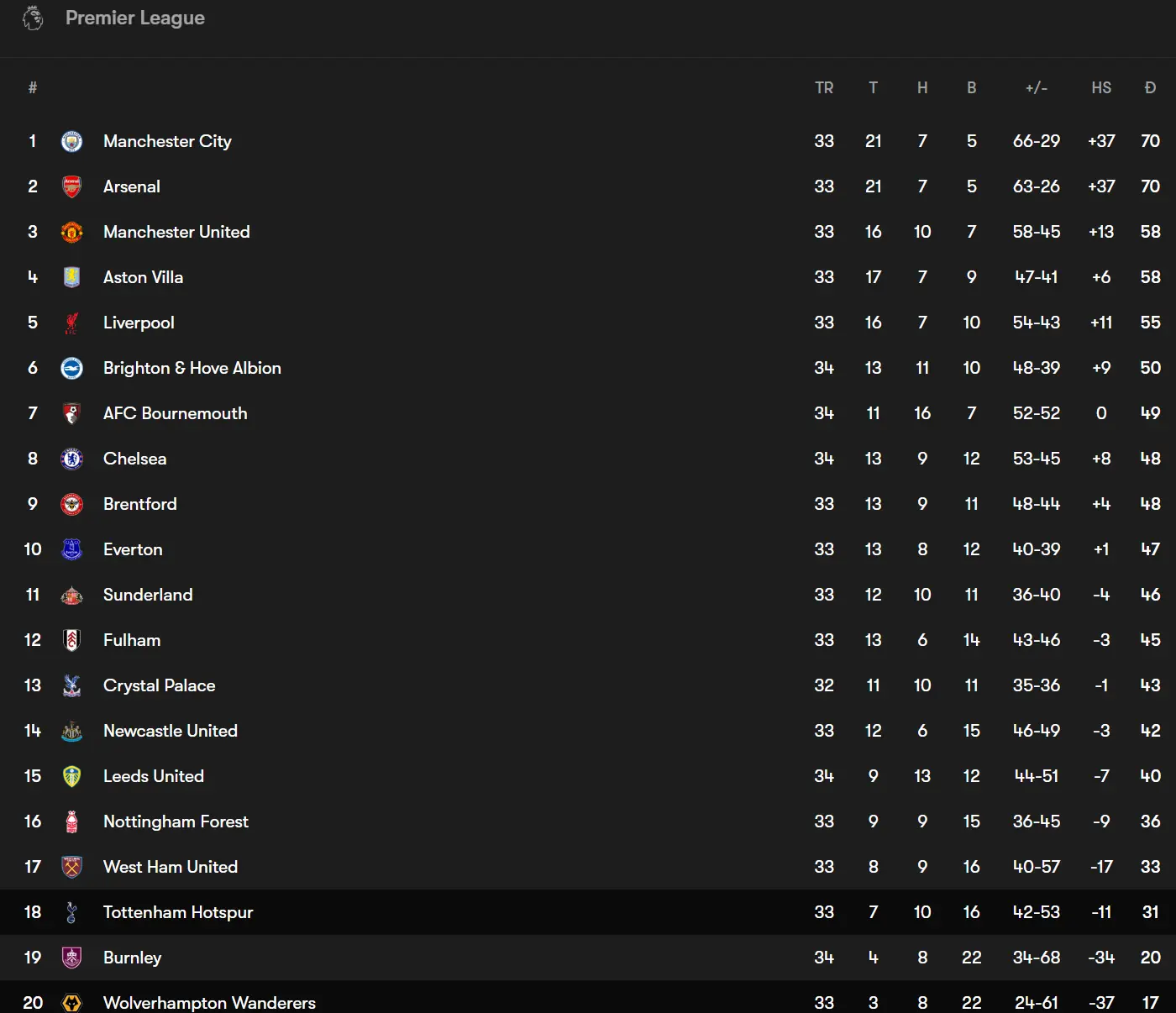Click the Đ points column header
The width and height of the screenshot is (1176, 1013).
1150,87
